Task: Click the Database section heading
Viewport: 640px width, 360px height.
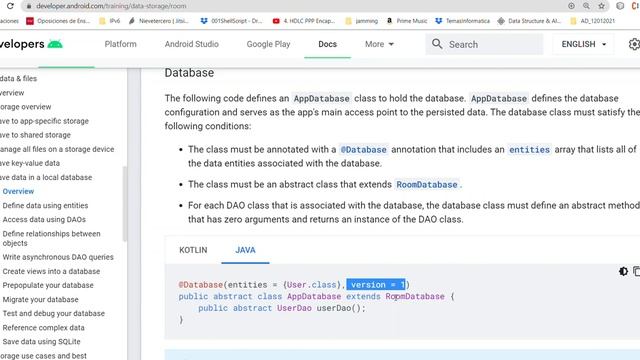Action: pyautogui.click(x=189, y=73)
